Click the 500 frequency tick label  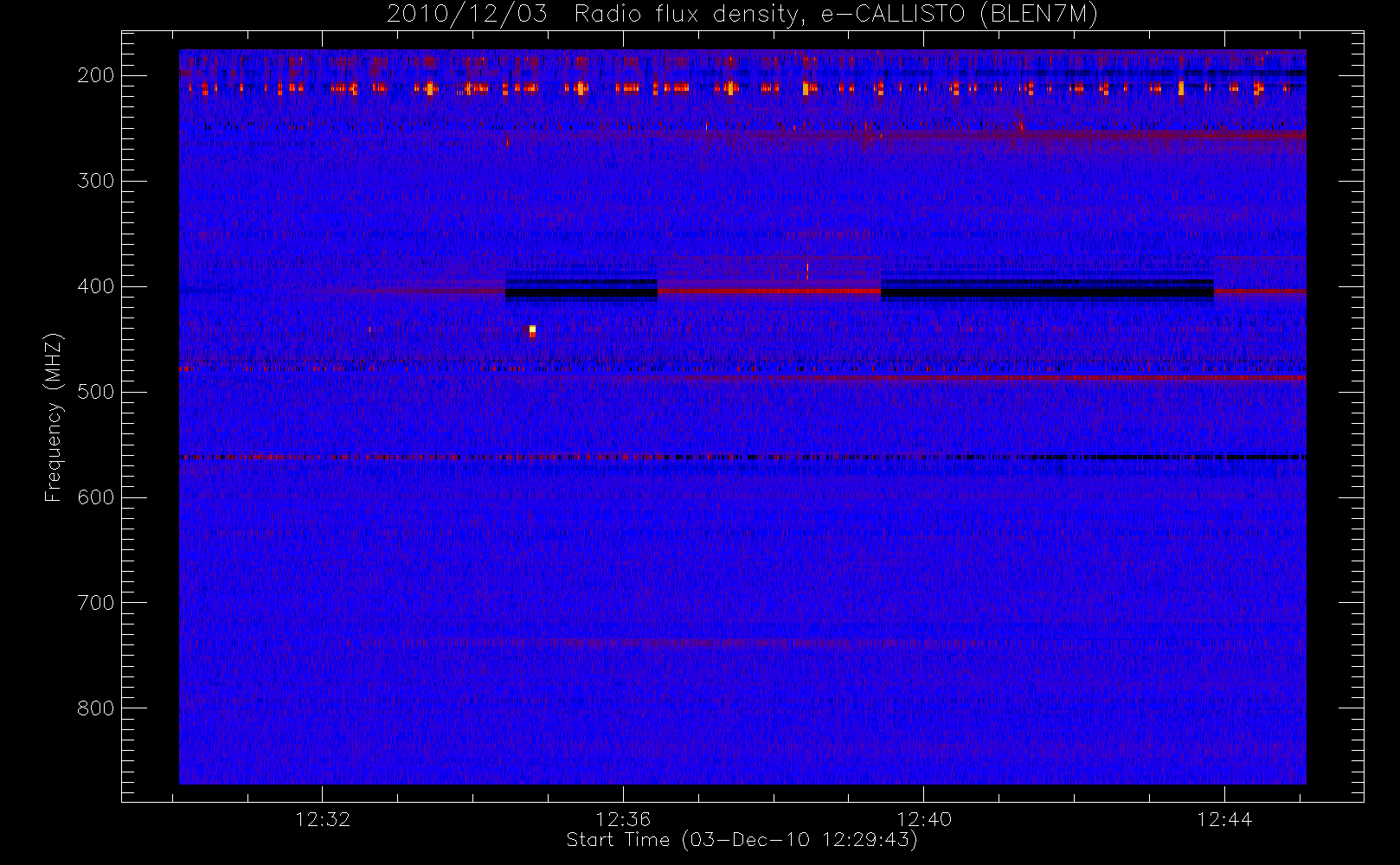pos(95,392)
